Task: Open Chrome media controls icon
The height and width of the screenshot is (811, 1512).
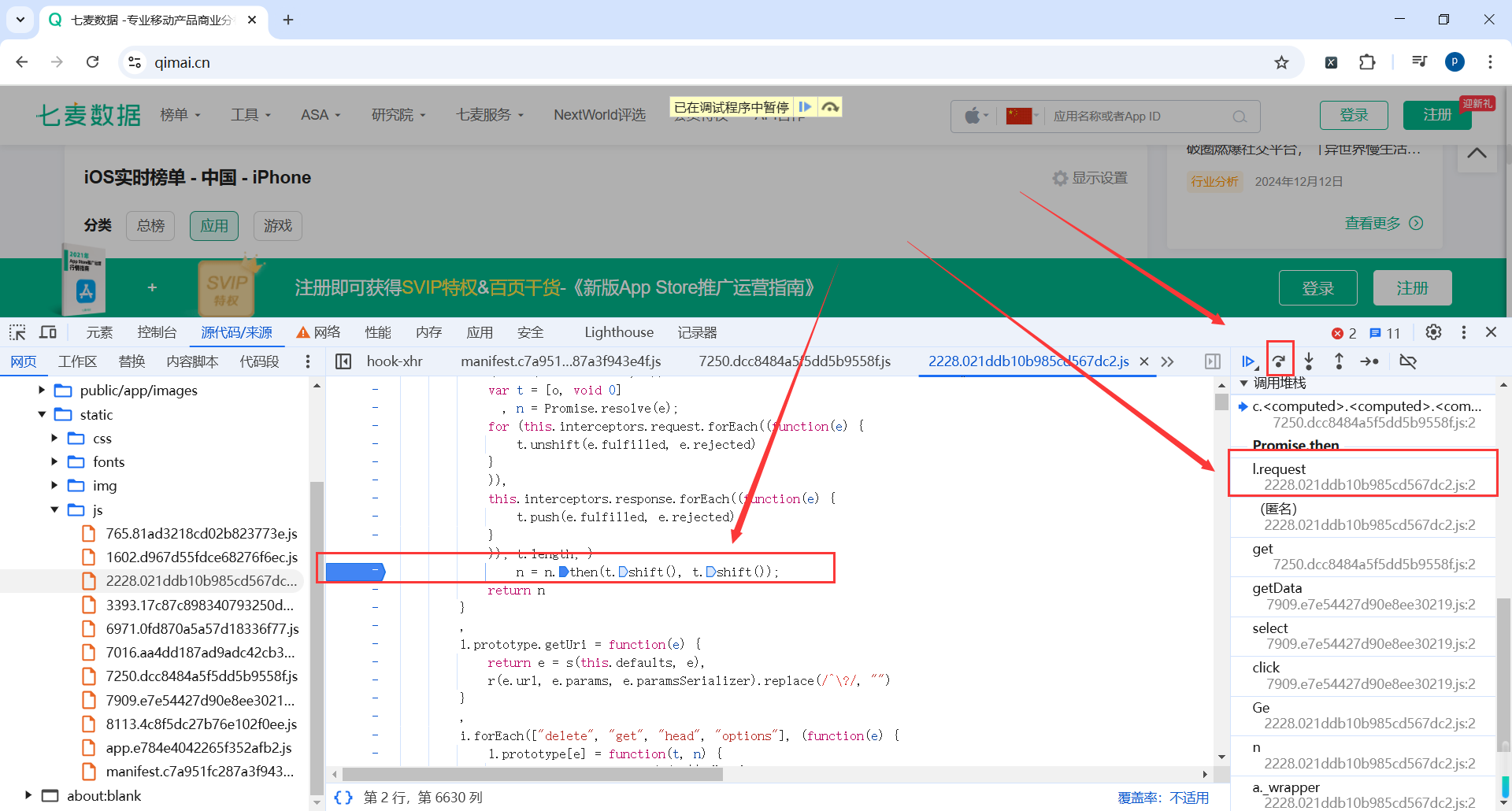Action: (1419, 62)
